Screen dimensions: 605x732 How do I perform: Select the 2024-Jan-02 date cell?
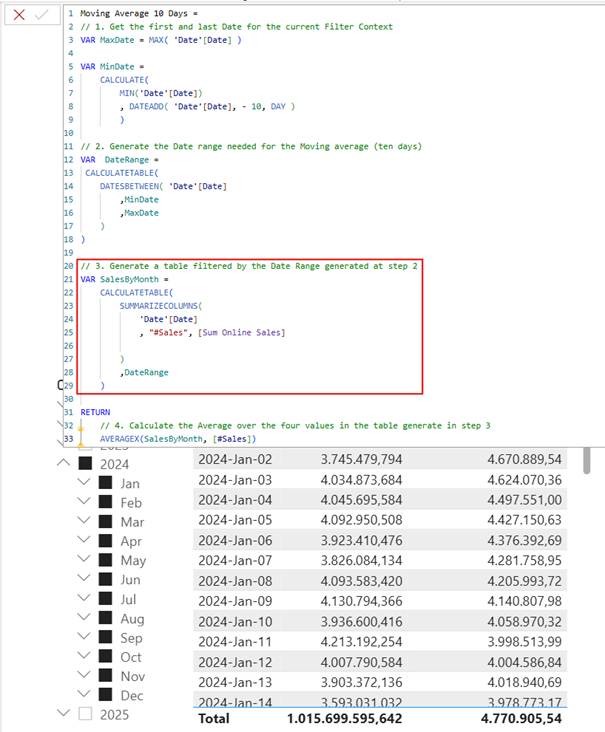tap(235, 459)
